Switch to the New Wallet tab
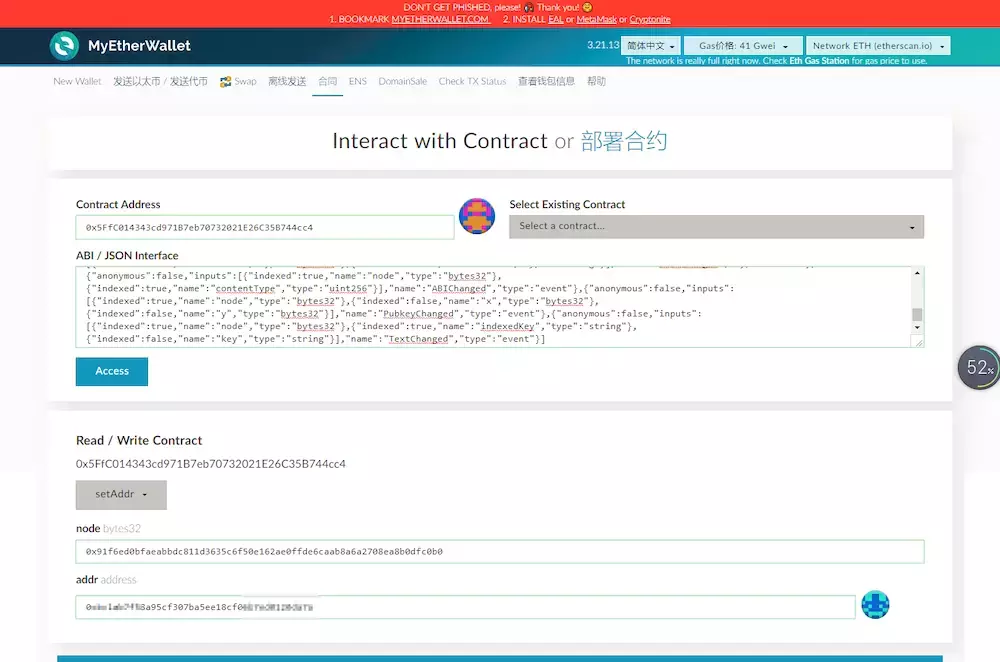This screenshot has width=1000, height=662. point(77,82)
